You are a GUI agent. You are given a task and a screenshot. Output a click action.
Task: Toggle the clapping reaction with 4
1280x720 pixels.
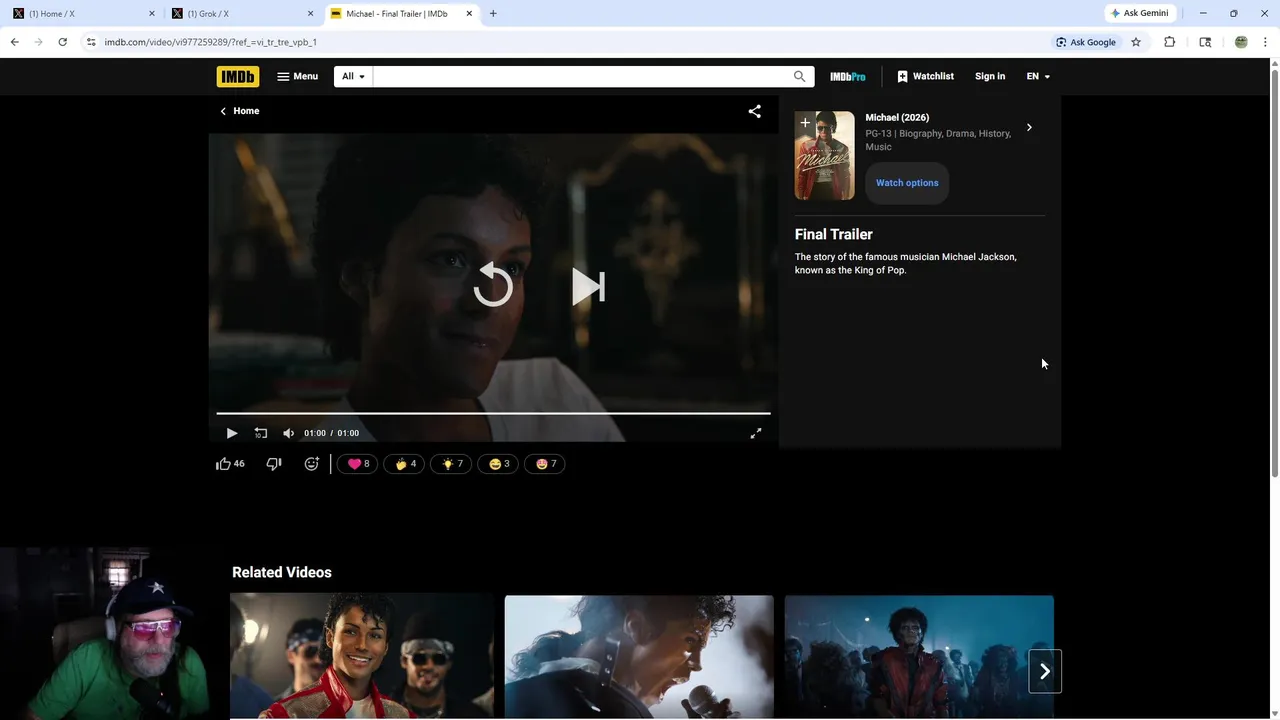tap(404, 464)
